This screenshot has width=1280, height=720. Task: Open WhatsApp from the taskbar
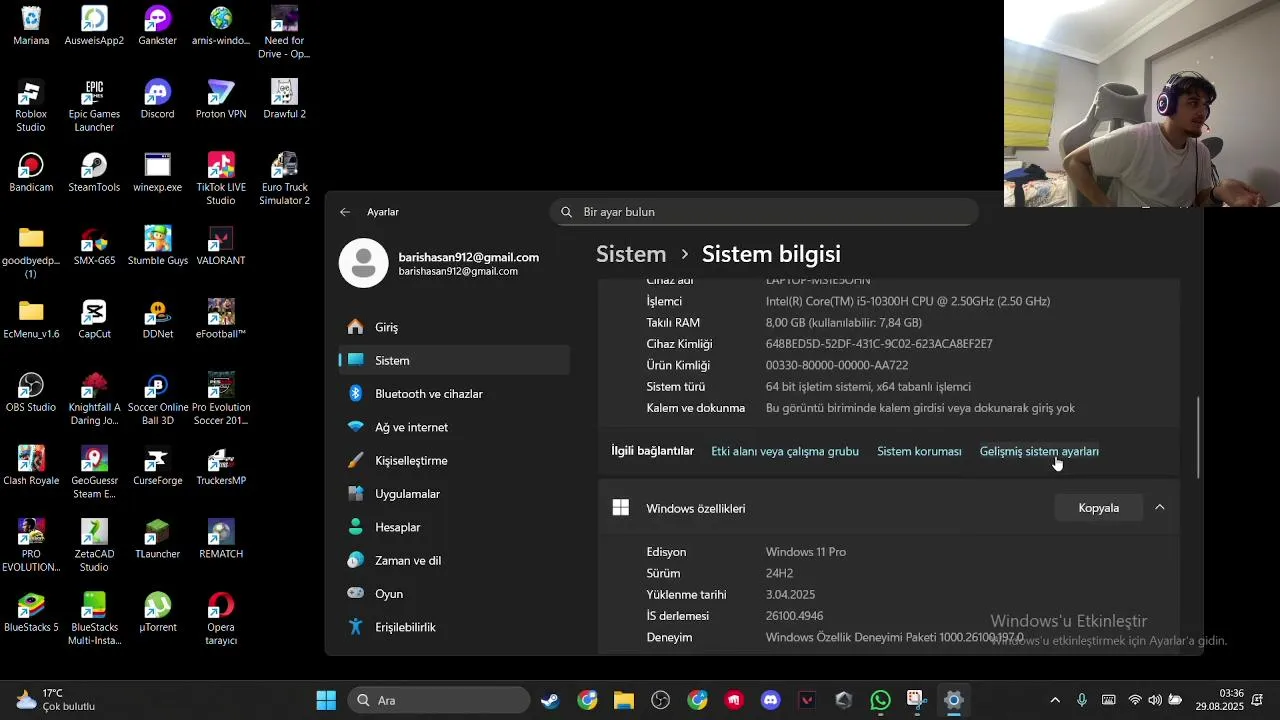(x=880, y=700)
